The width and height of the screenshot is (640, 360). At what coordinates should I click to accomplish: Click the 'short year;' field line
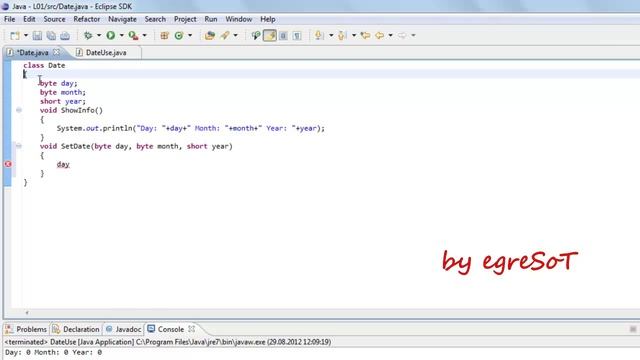coord(63,101)
